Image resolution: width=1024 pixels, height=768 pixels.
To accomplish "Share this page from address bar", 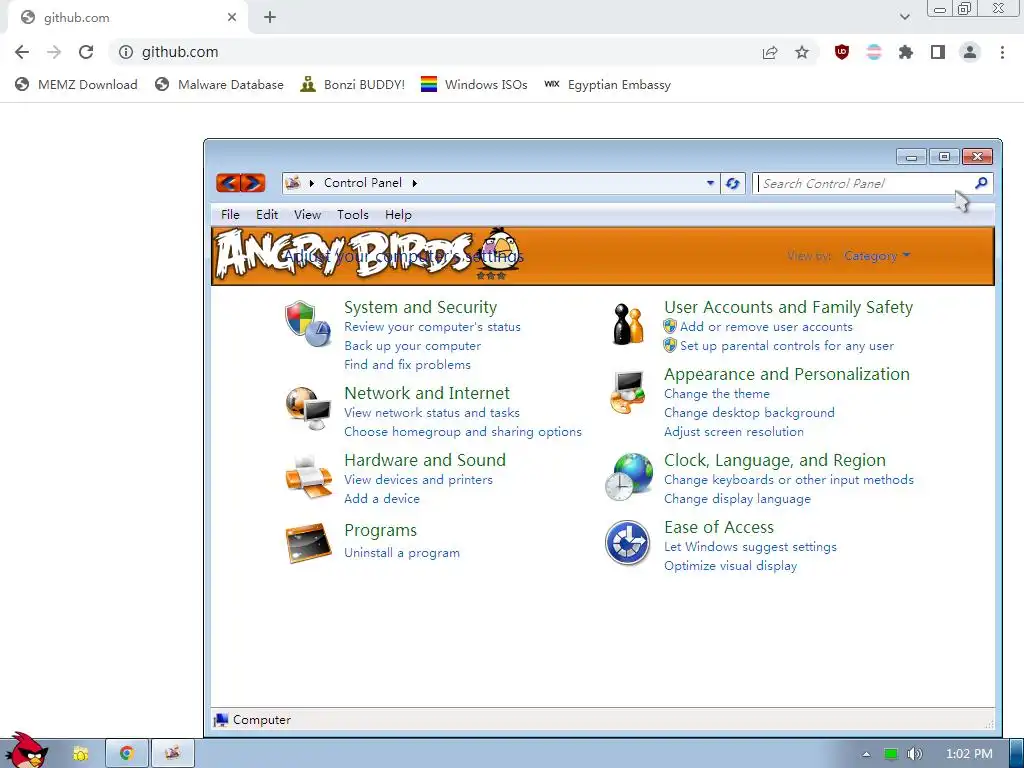I will tap(770, 52).
